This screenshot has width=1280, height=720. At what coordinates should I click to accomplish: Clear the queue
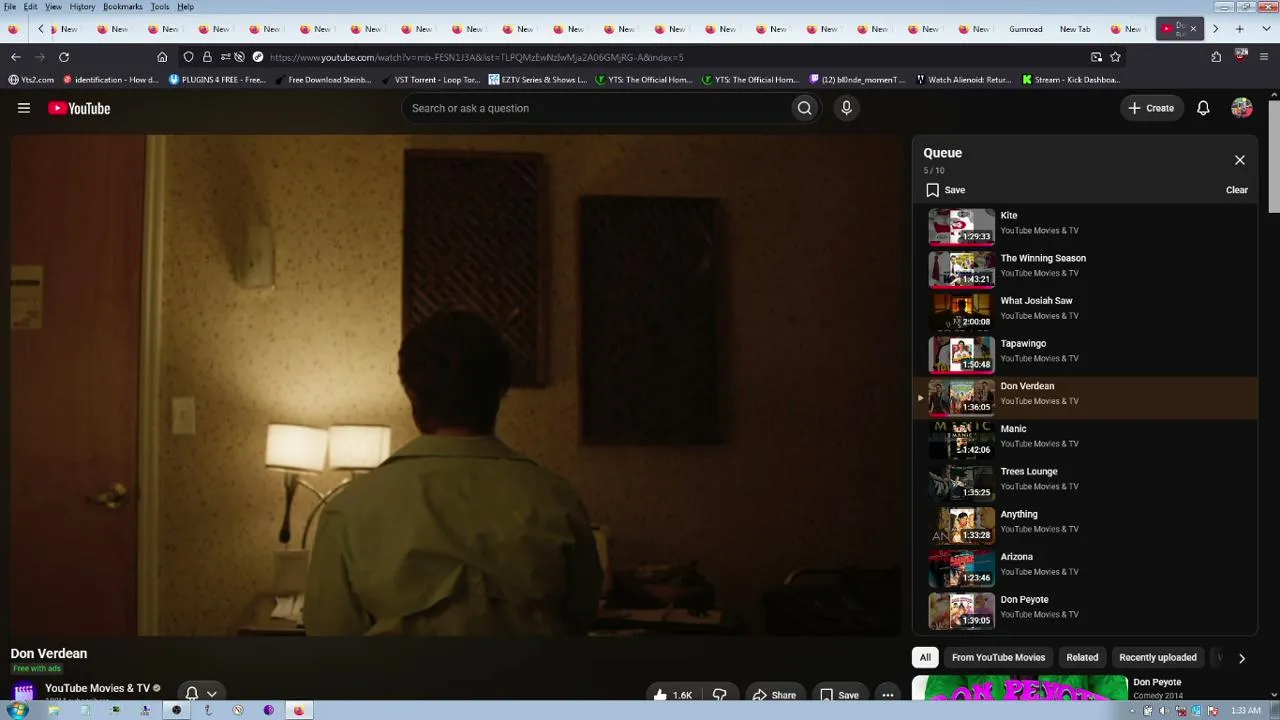(1237, 190)
